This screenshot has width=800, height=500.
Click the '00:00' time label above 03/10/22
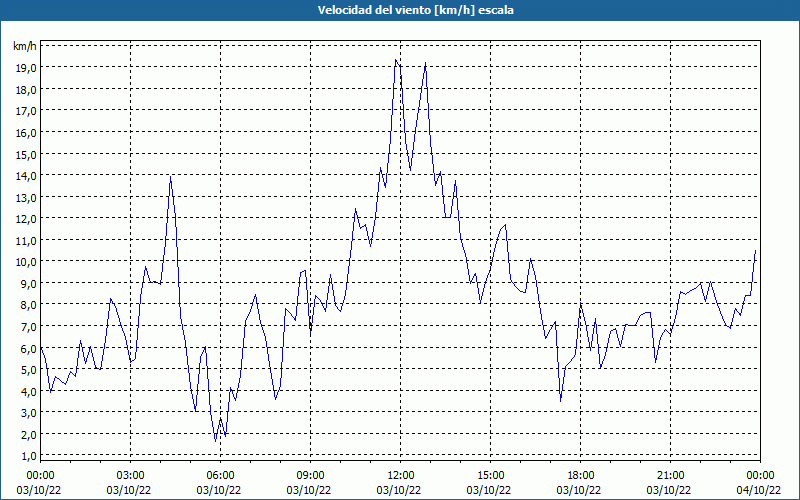point(40,476)
